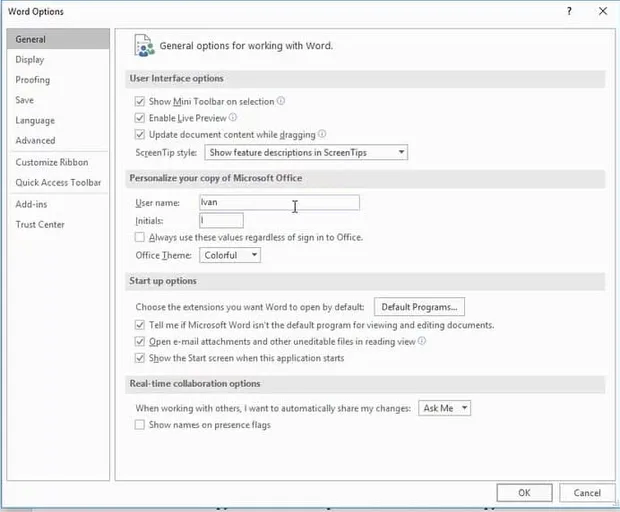Click the Help question mark icon
Viewport: 620px width, 512px height.
pyautogui.click(x=569, y=11)
